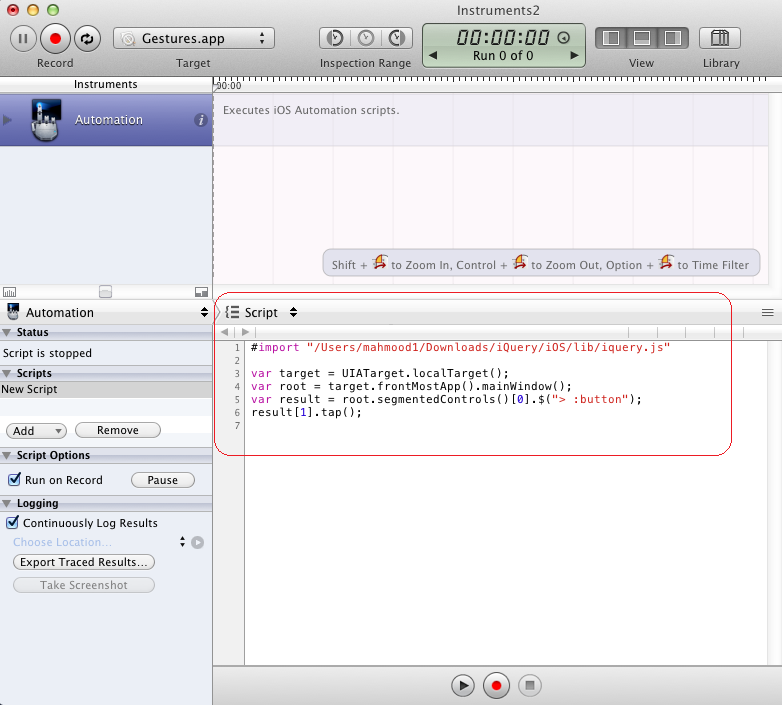The width and height of the screenshot is (782, 705).
Task: Click the small chart icon below the instruments list
Action: (x=9, y=292)
